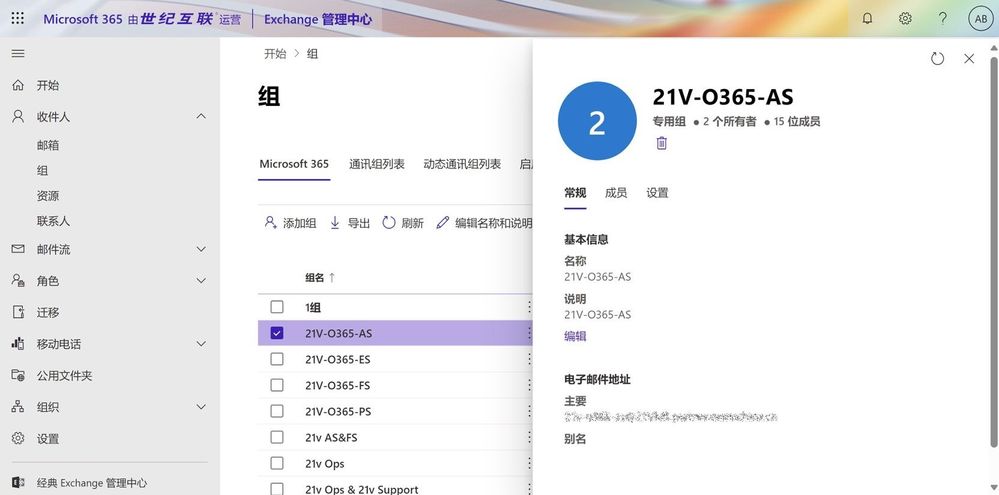Refresh the group details panel
999x495 pixels.
937,59
